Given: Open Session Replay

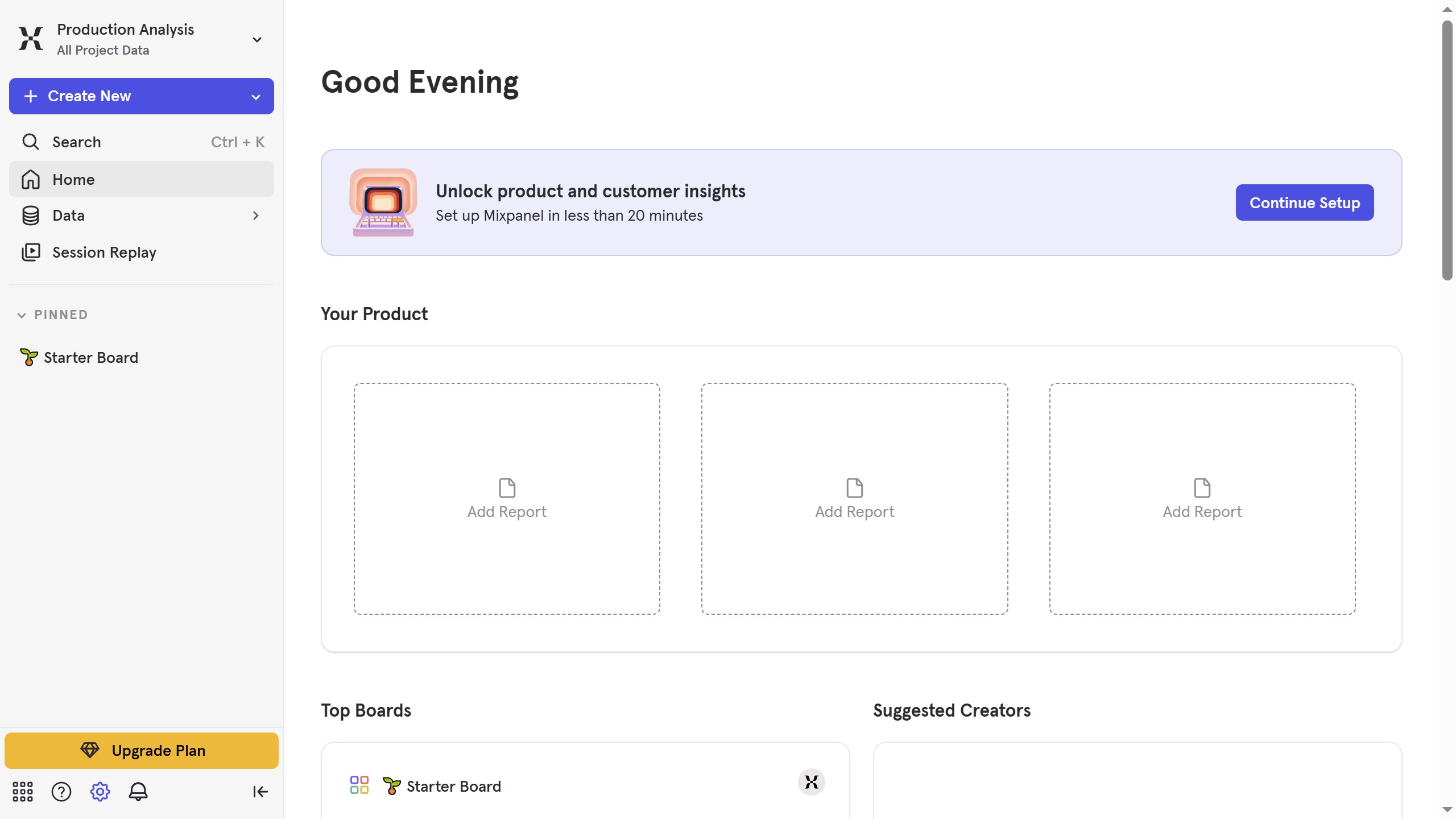Looking at the screenshot, I should point(142,252).
